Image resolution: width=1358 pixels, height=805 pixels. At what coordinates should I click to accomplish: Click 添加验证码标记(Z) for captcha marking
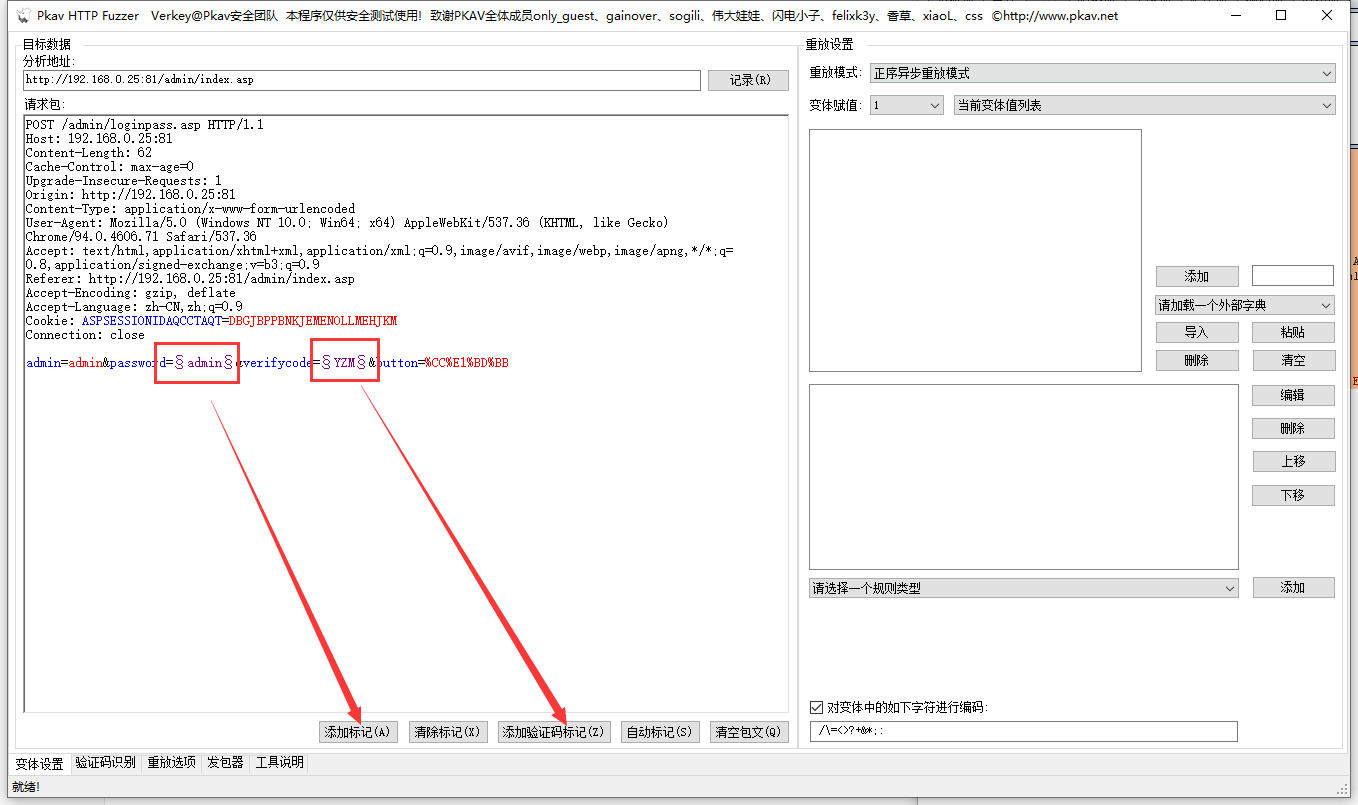[554, 731]
